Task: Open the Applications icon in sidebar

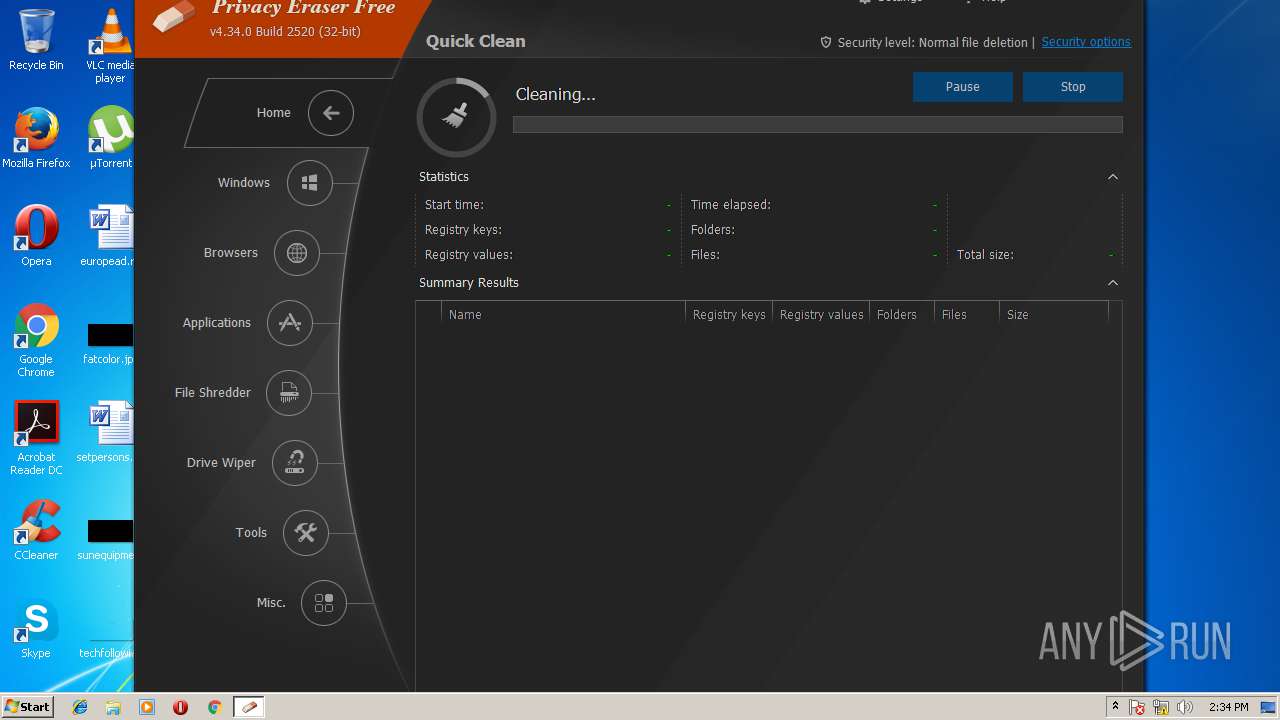Action: [x=290, y=323]
